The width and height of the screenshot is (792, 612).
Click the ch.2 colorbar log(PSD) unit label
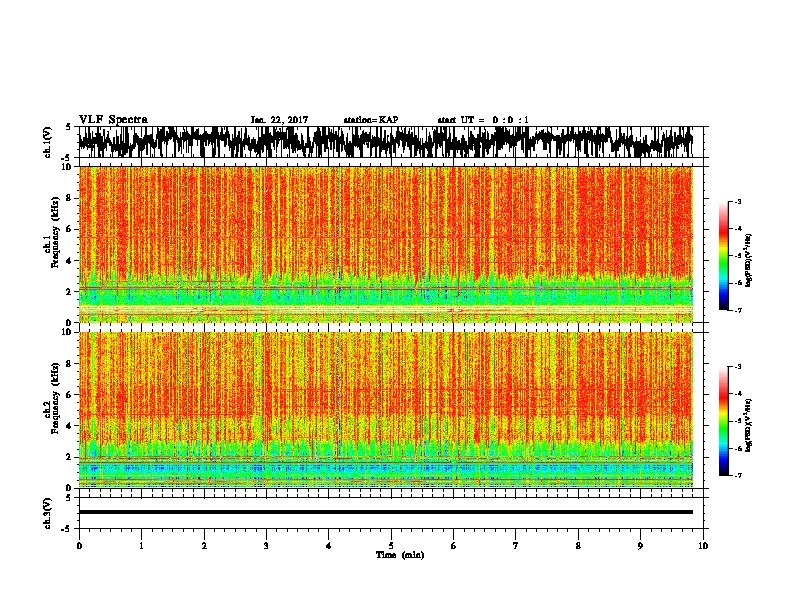(x=749, y=425)
